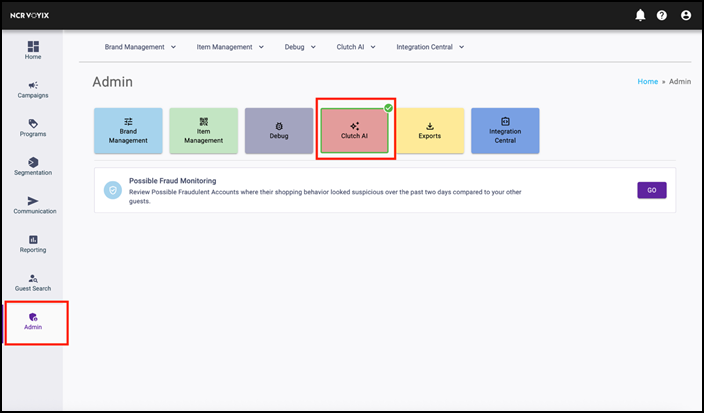Screen dimensions: 704x413
Task: Open the help question mark icon
Action: click(662, 15)
